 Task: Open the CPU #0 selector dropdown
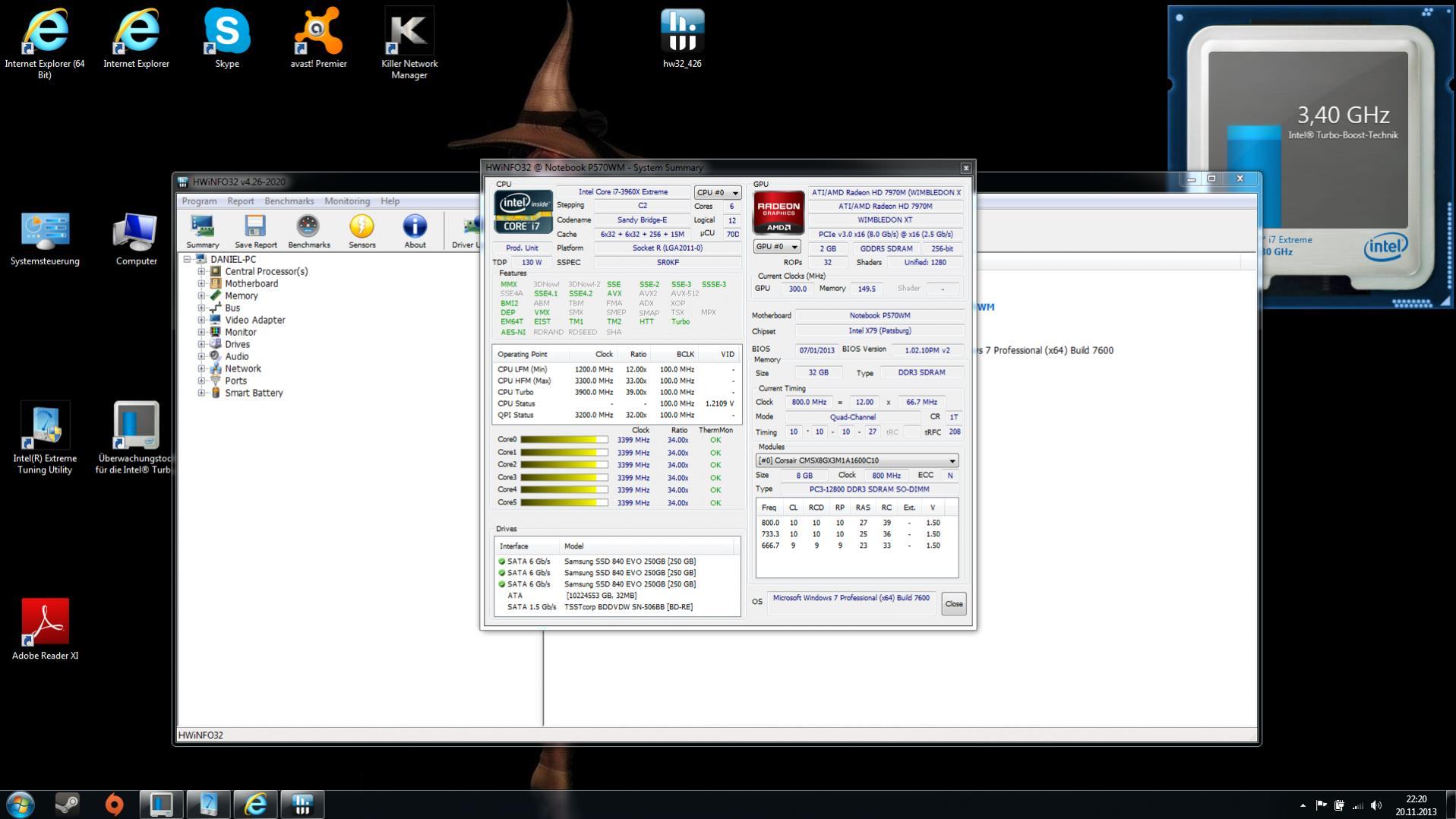717,193
